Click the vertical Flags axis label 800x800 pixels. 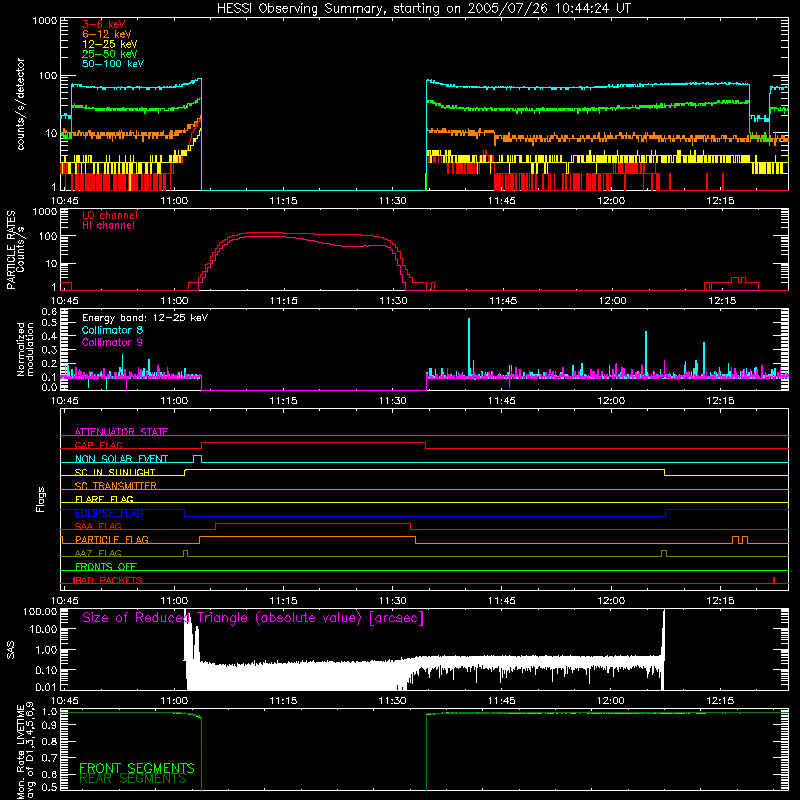(x=41, y=500)
